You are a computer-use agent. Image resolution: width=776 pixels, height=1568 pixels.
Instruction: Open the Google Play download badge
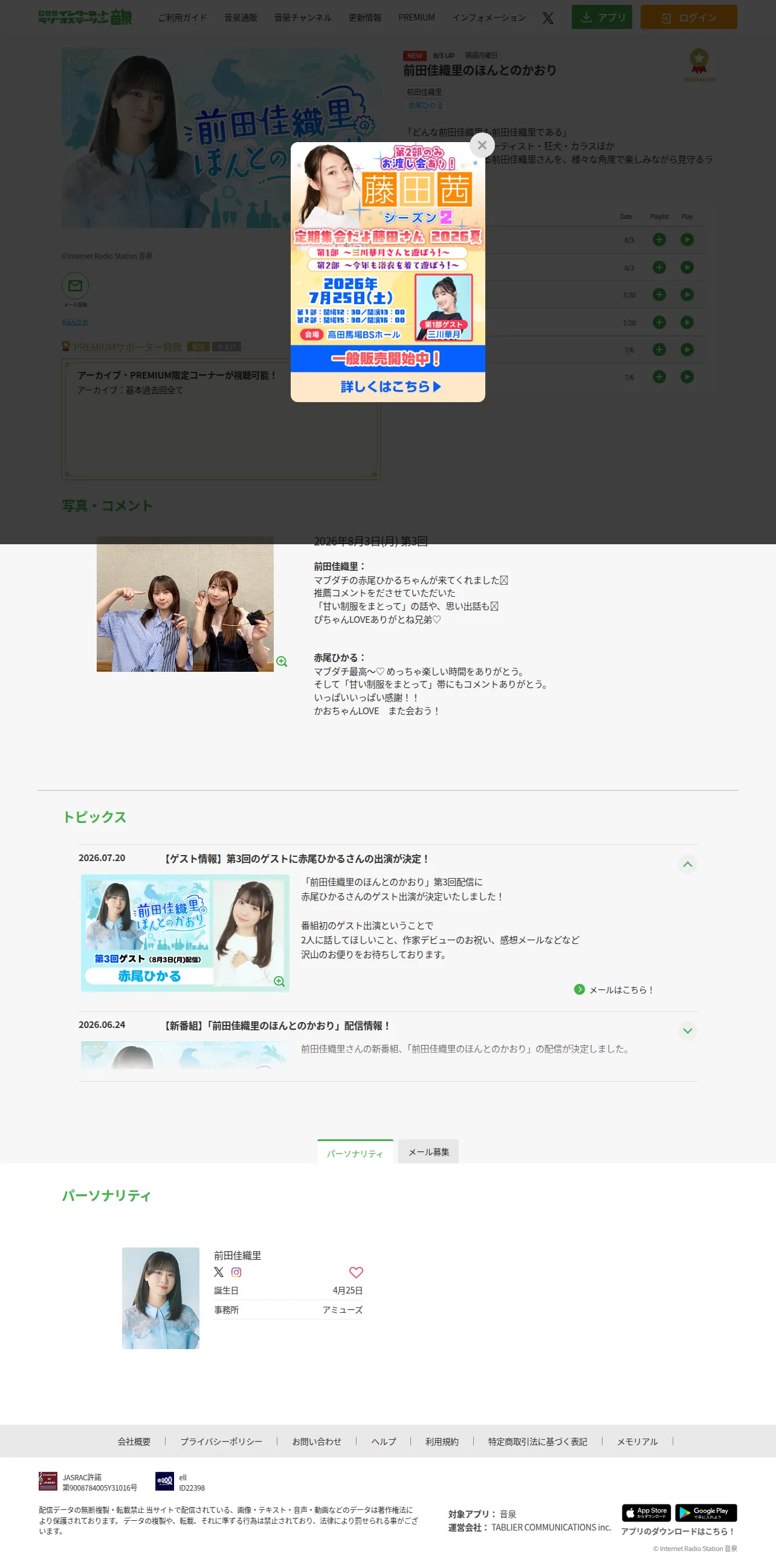[x=706, y=1512]
